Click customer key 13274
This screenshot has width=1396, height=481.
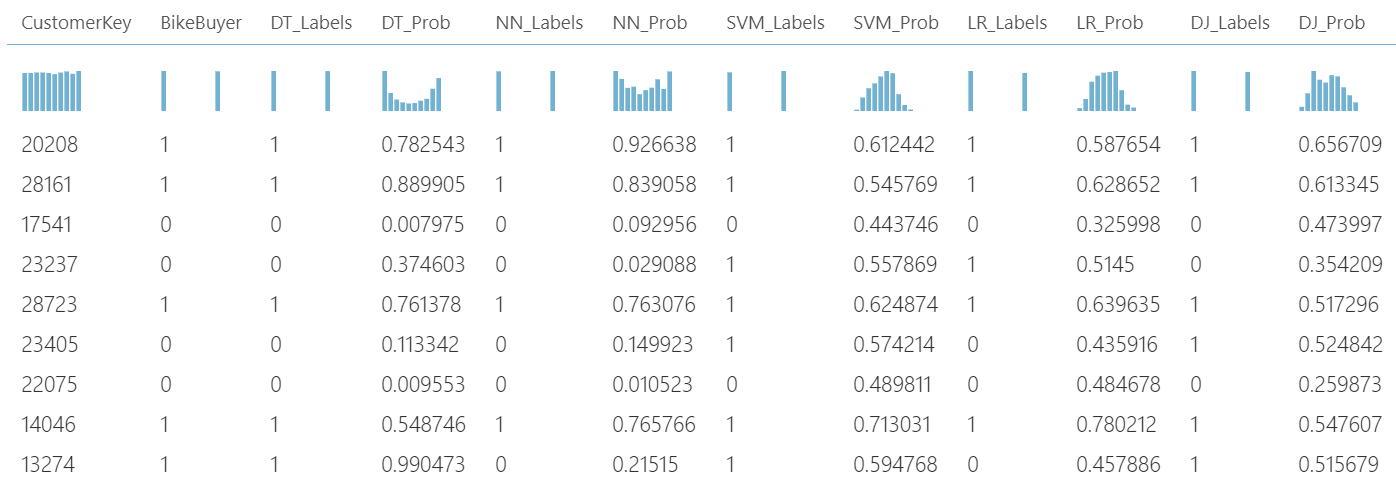(x=49, y=465)
